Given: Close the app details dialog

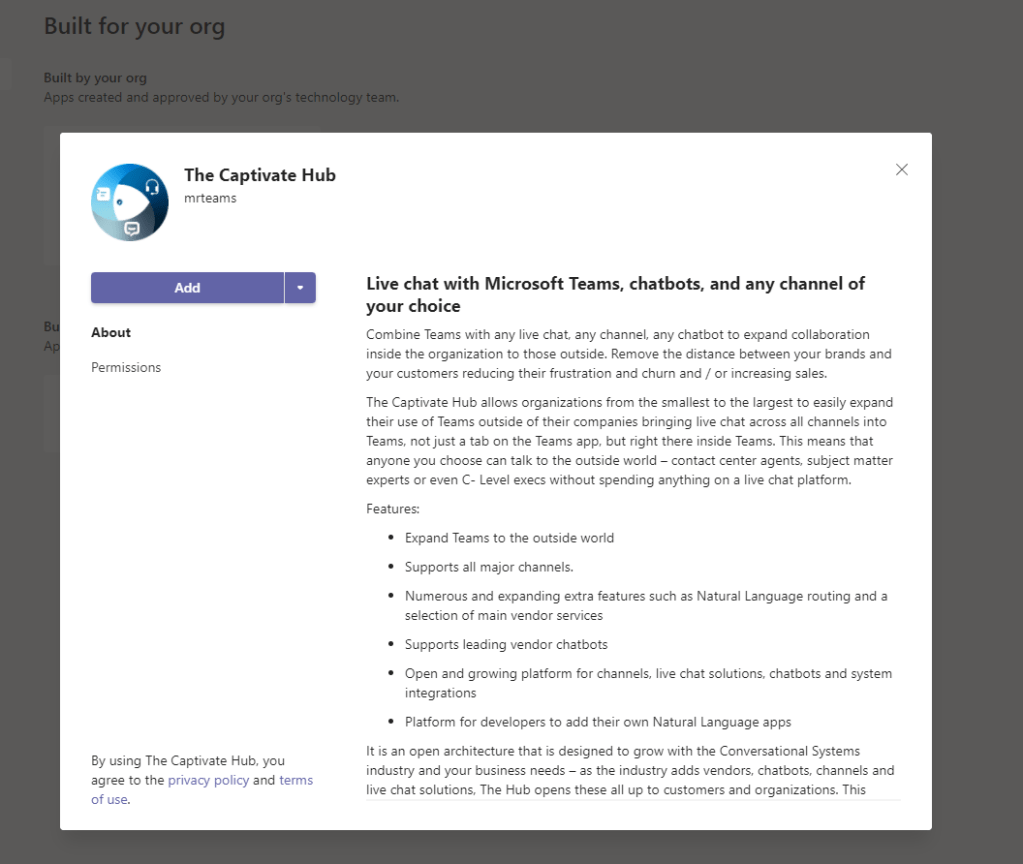Looking at the screenshot, I should (x=901, y=170).
